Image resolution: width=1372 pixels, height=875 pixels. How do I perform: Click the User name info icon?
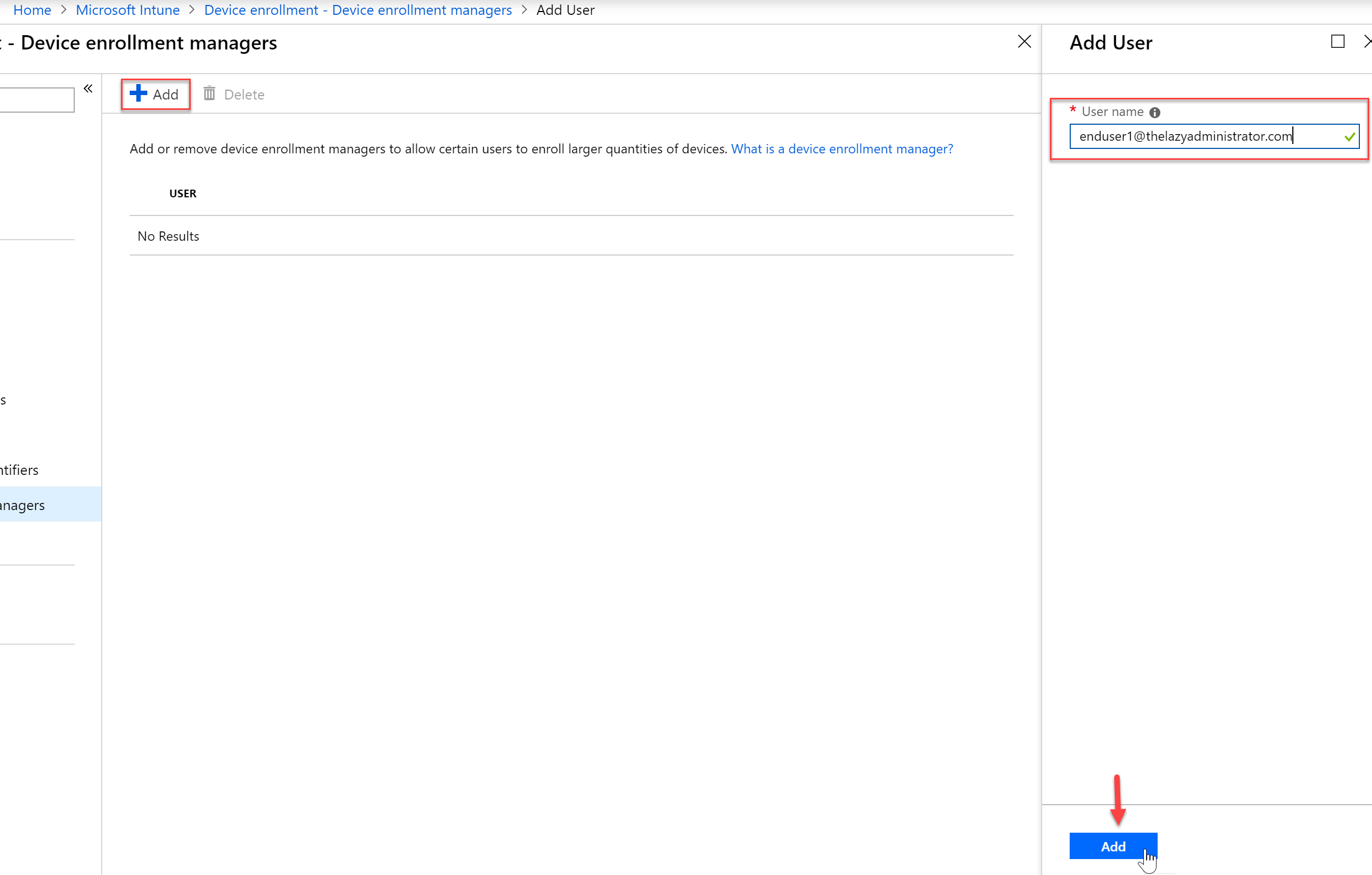click(x=1154, y=112)
